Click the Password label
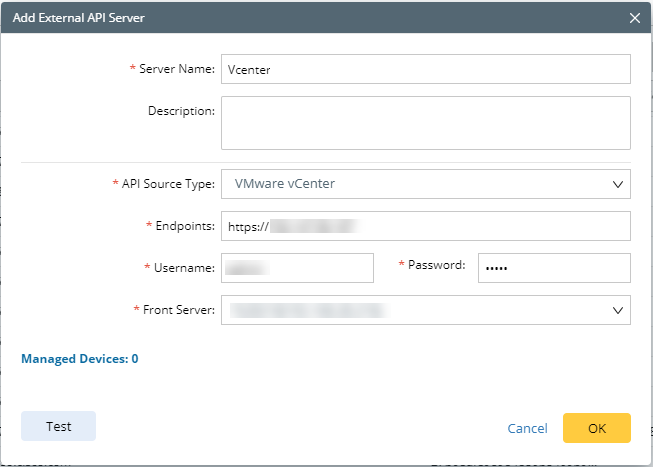The image size is (653, 467). click(x=436, y=265)
